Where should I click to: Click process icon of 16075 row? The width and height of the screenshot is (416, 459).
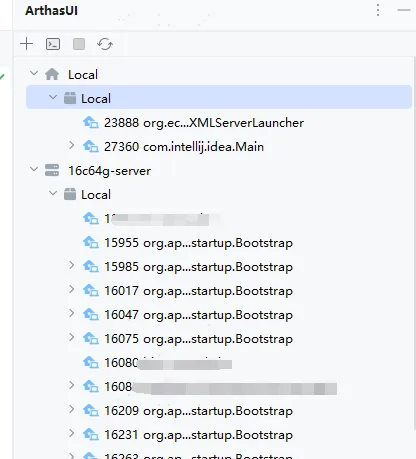pyautogui.click(x=91, y=338)
